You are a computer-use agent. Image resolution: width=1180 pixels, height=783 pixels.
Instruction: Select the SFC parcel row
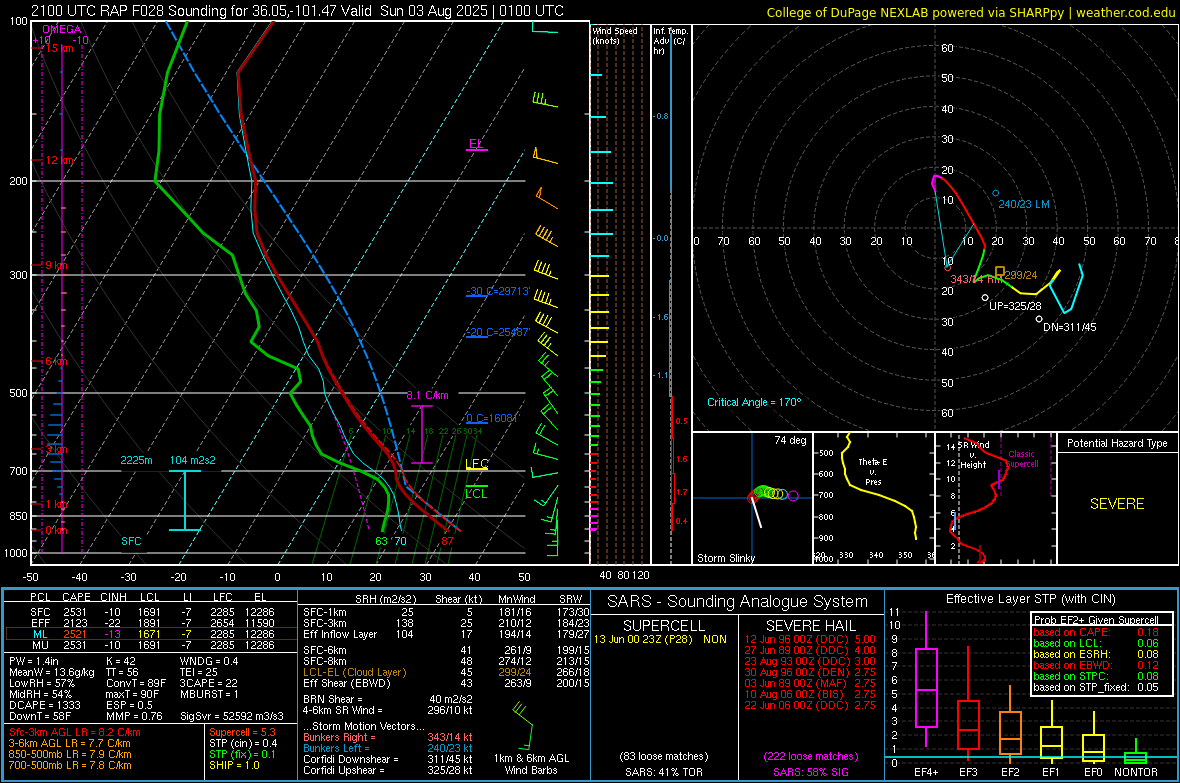click(x=151, y=612)
